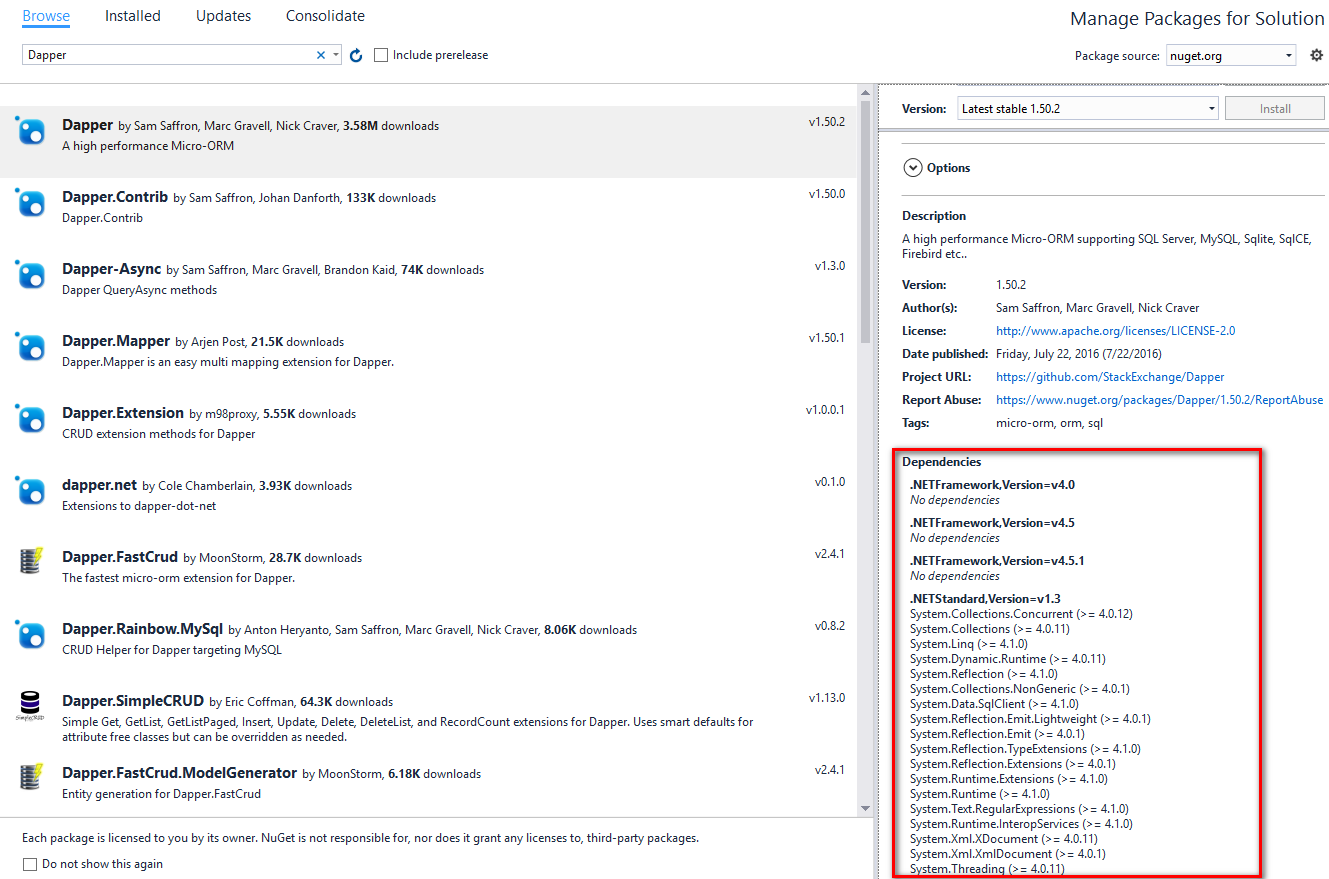Select the Dapper.FastCrud.ModelGenerator package title
Screen dimensions: 1329x879
click(x=179, y=773)
